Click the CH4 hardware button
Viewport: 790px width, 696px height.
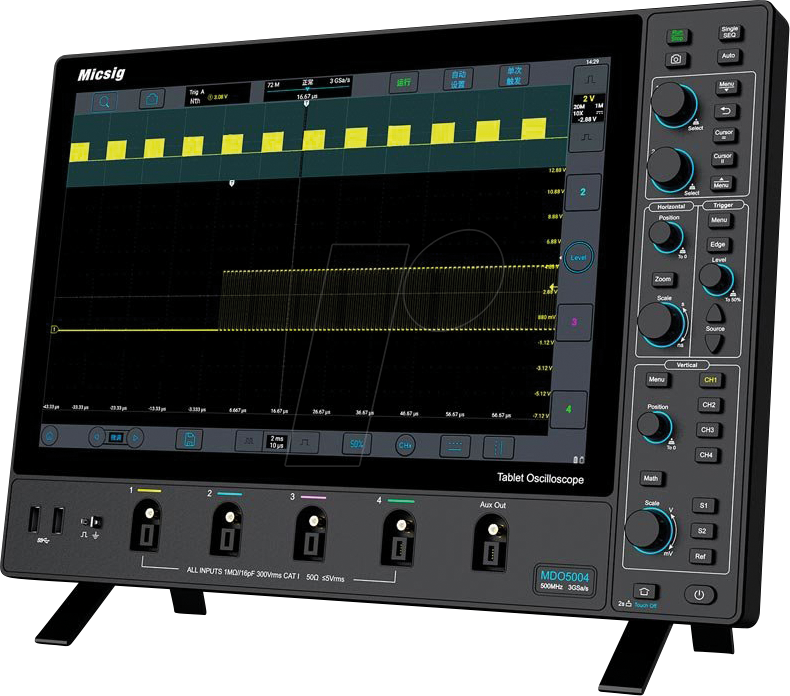pos(705,455)
